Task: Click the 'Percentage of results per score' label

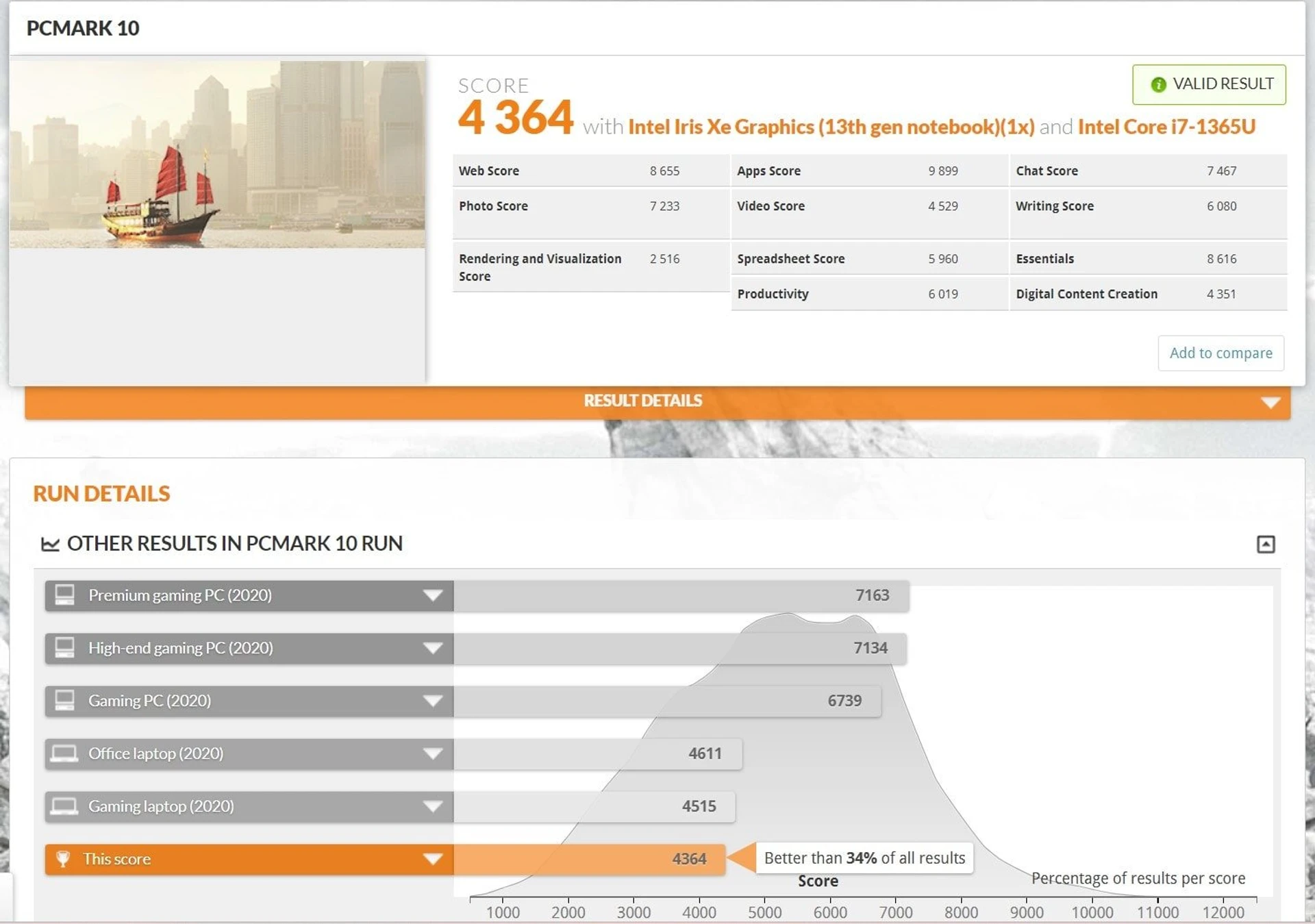Action: 1138,878
